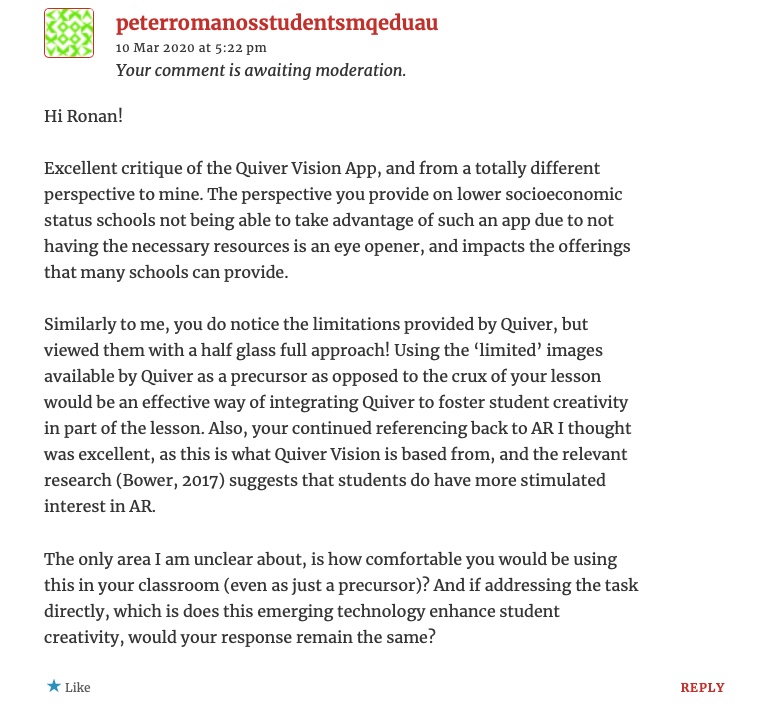Click the 'Hi Ronan!' greeting line

(84, 116)
